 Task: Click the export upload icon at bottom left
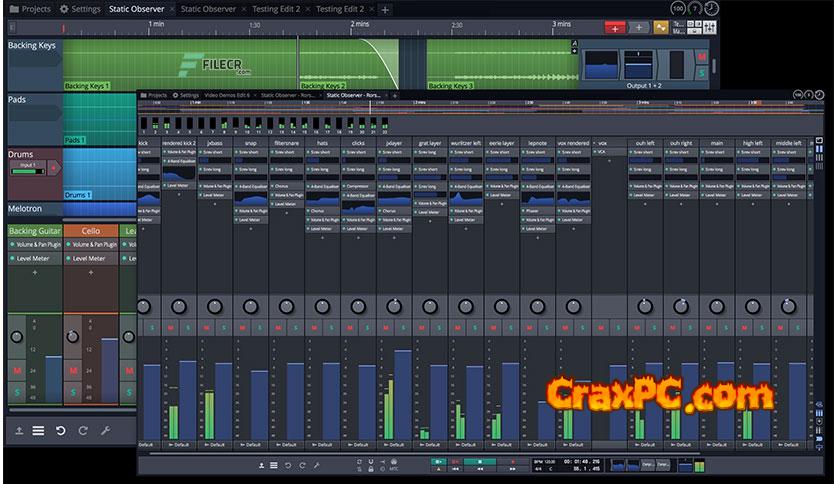18,431
